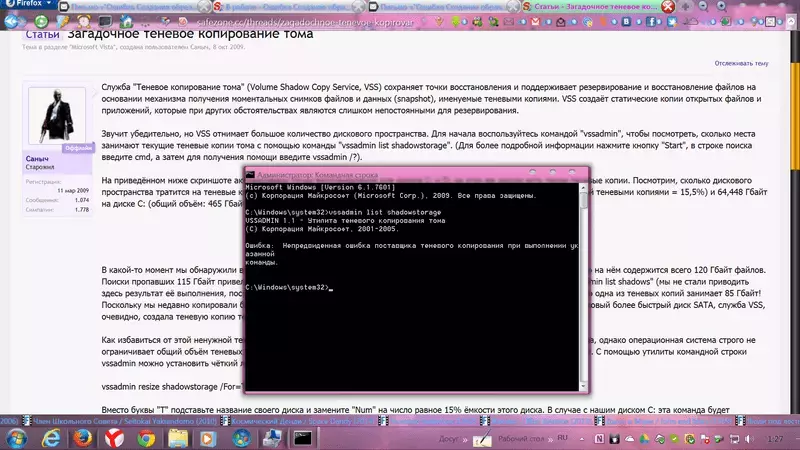The height and width of the screenshot is (450, 800).
Task: Open the system clock showing 1:27
Action: coord(774,439)
